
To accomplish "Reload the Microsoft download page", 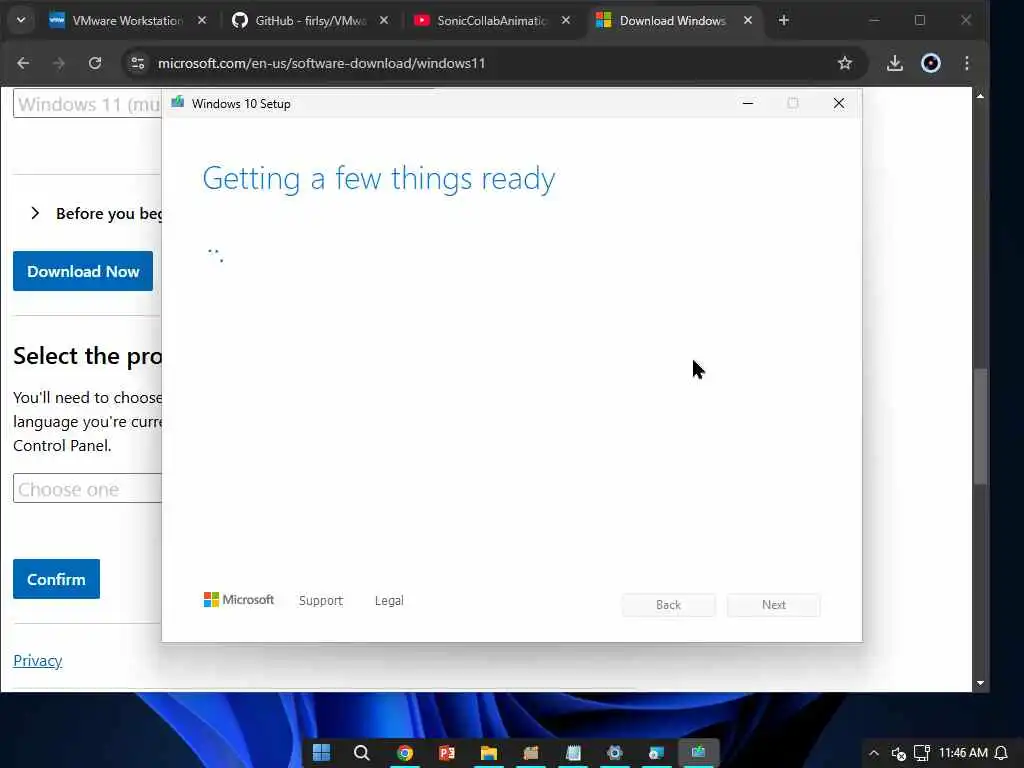I will pyautogui.click(x=95, y=63).
